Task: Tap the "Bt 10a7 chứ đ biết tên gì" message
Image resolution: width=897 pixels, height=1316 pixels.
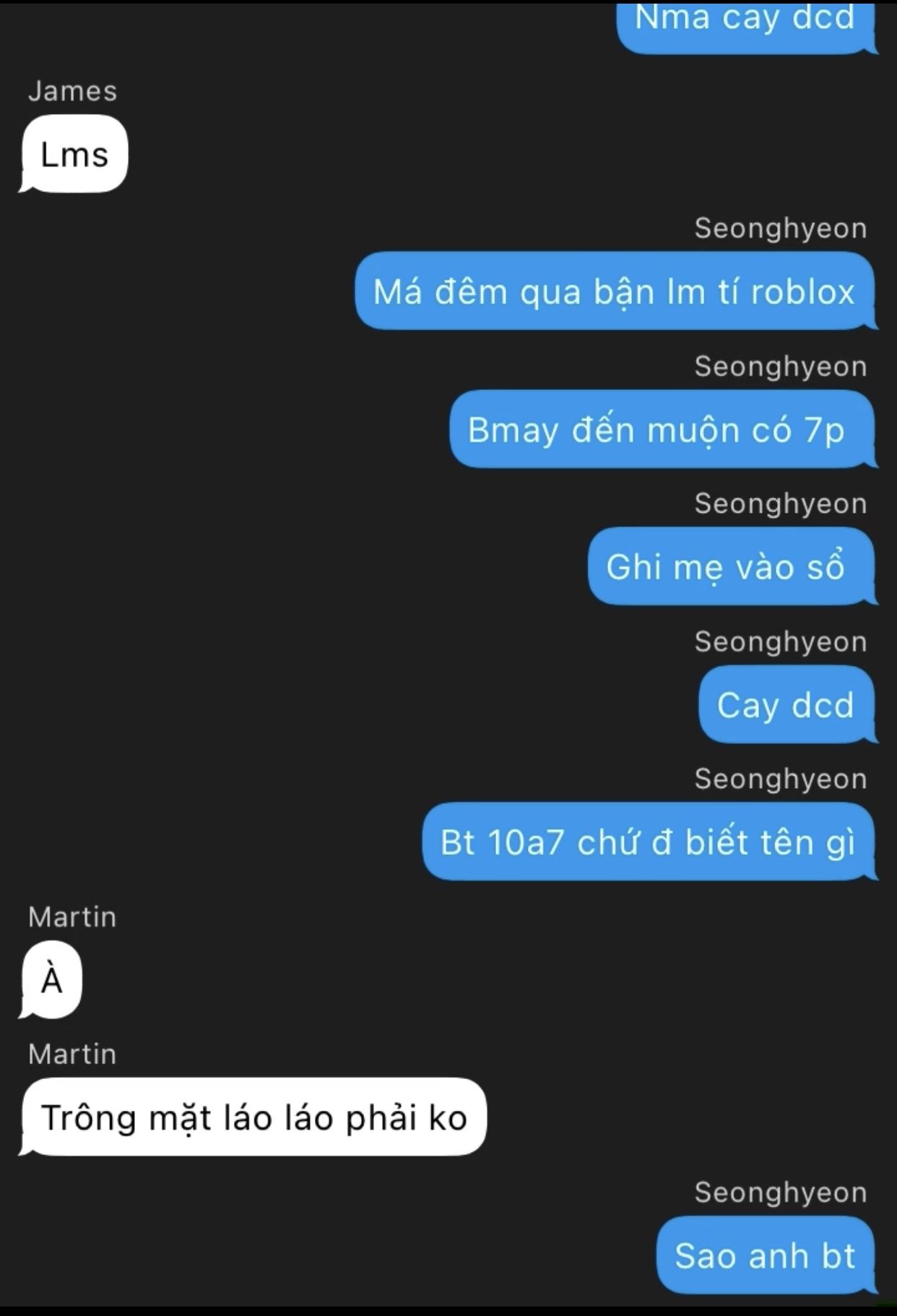Action: click(x=649, y=841)
